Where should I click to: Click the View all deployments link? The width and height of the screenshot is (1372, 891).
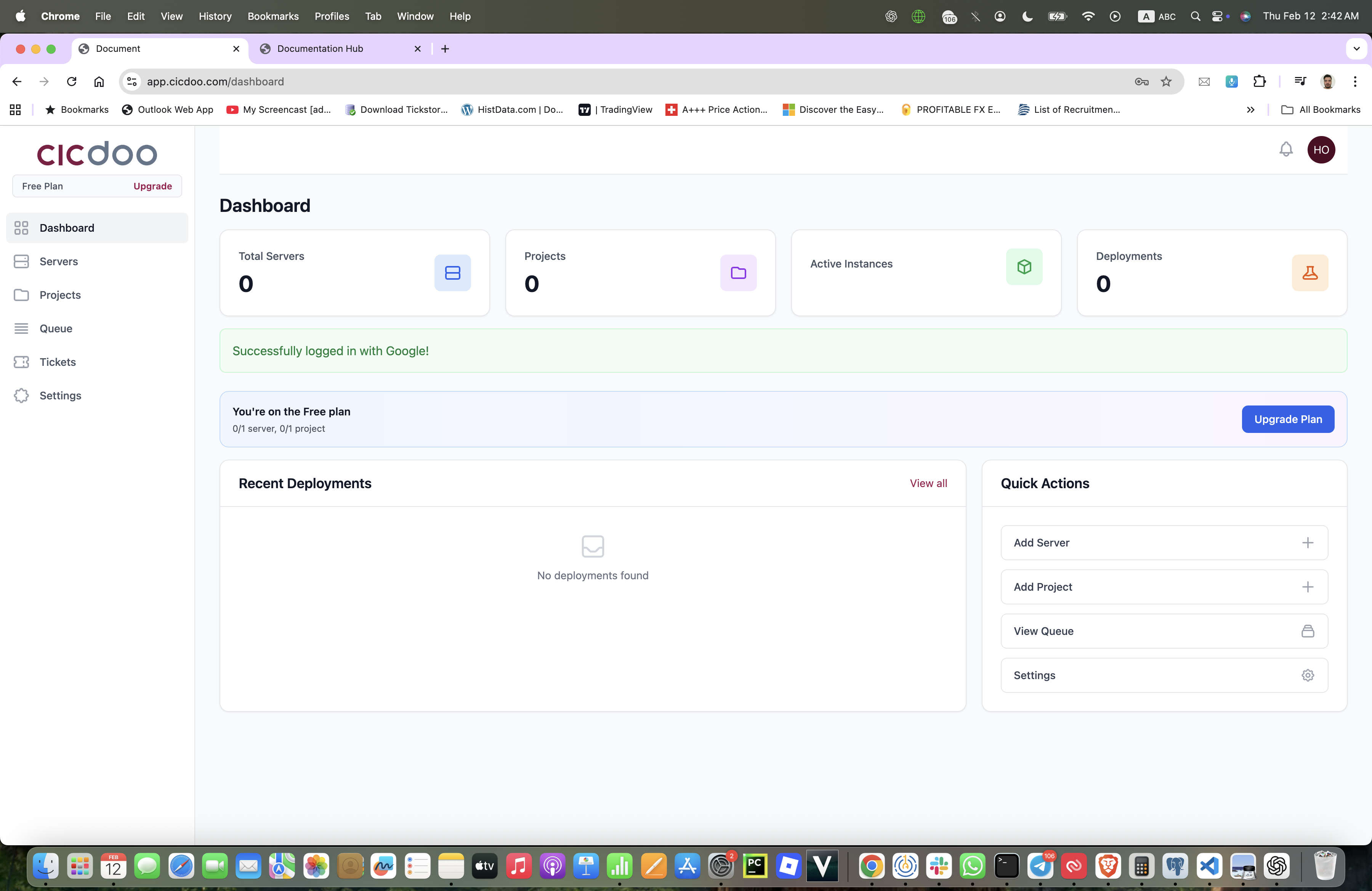928,483
